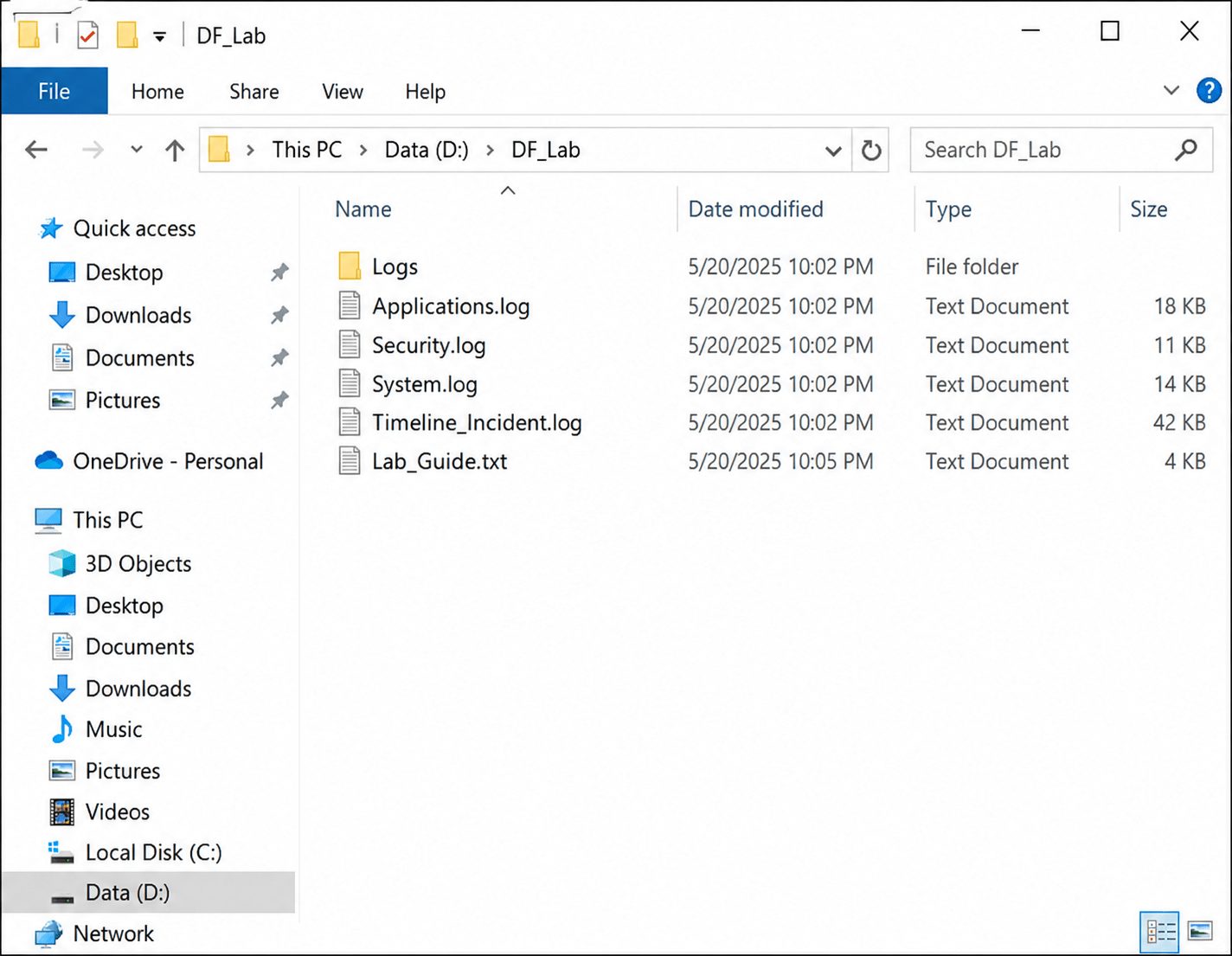Image resolution: width=1232 pixels, height=956 pixels.
Task: Open Downloads under This PC
Action: tap(138, 689)
